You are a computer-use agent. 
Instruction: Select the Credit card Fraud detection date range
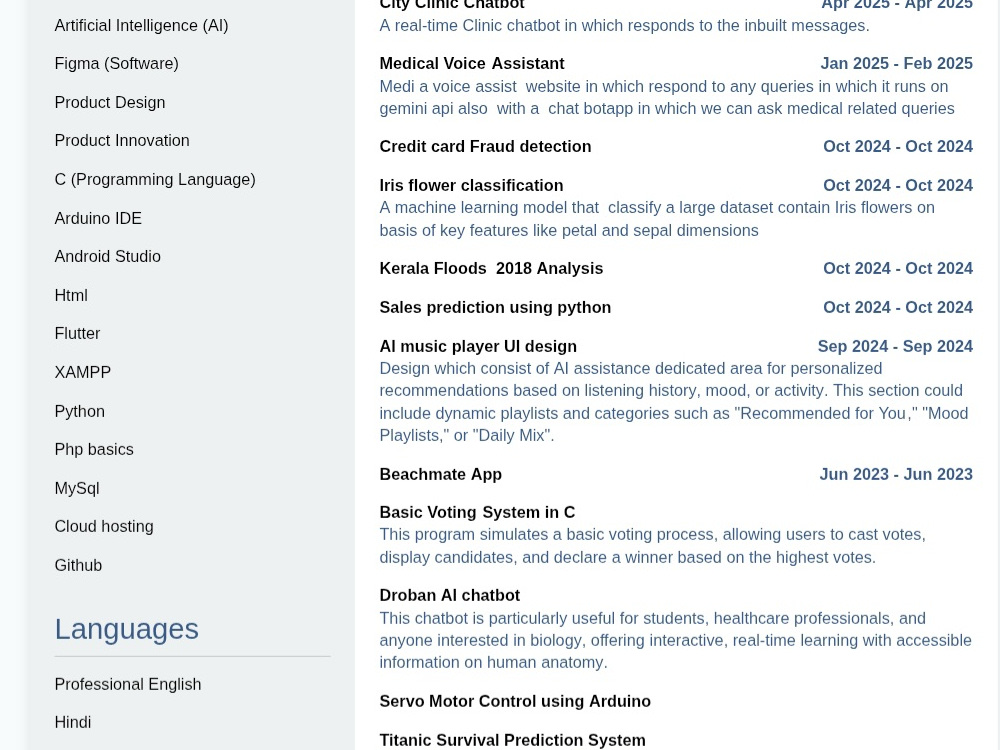pyautogui.click(x=898, y=147)
